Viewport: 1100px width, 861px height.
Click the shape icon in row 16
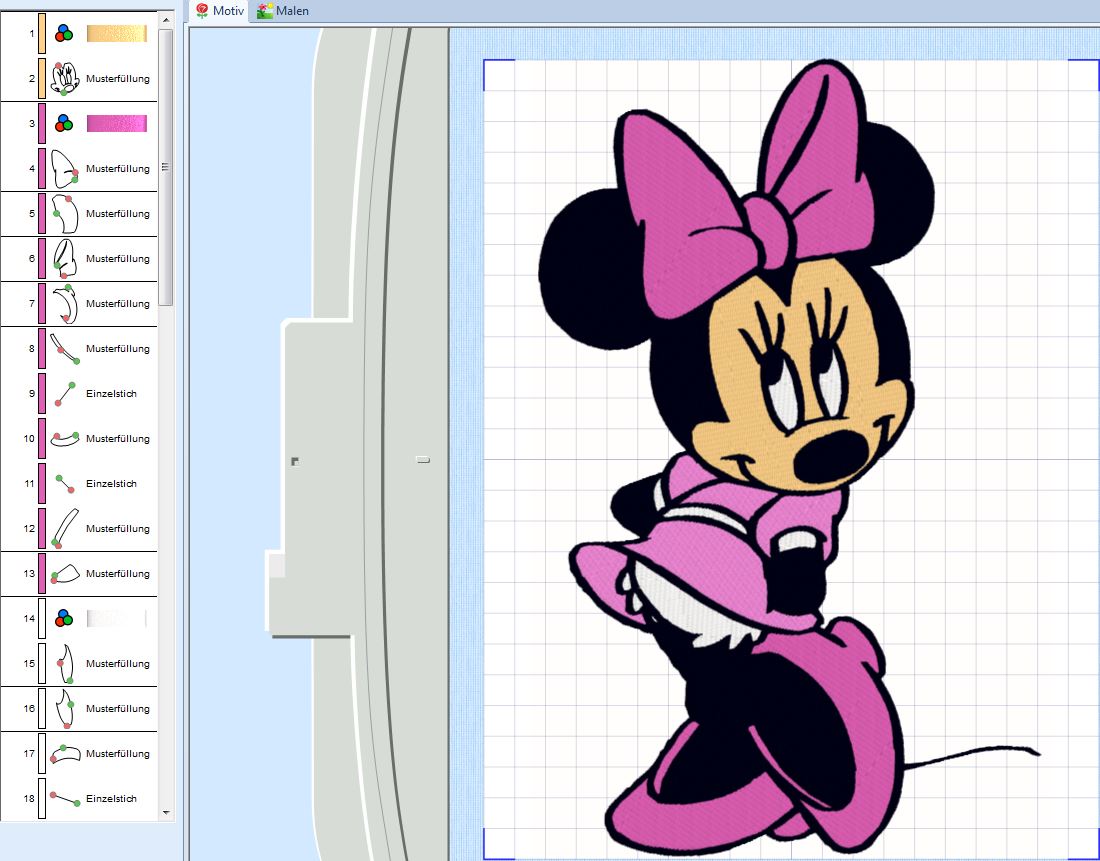tap(64, 709)
